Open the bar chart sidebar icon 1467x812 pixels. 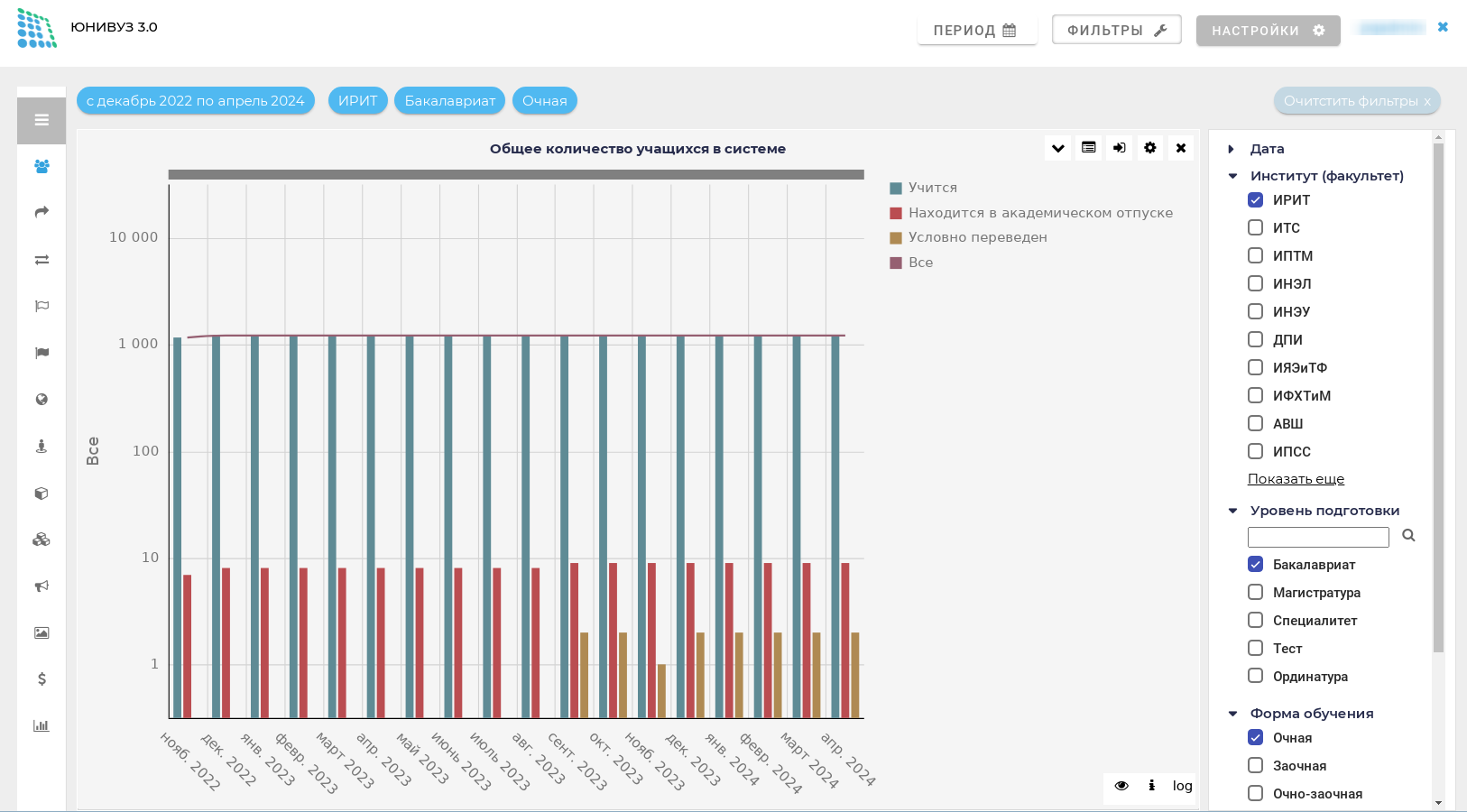coord(42,725)
